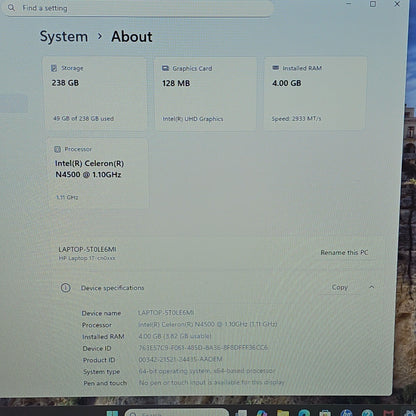This screenshot has height=416, width=416.
Task: Minimize the Settings window
Action: coord(349,4)
